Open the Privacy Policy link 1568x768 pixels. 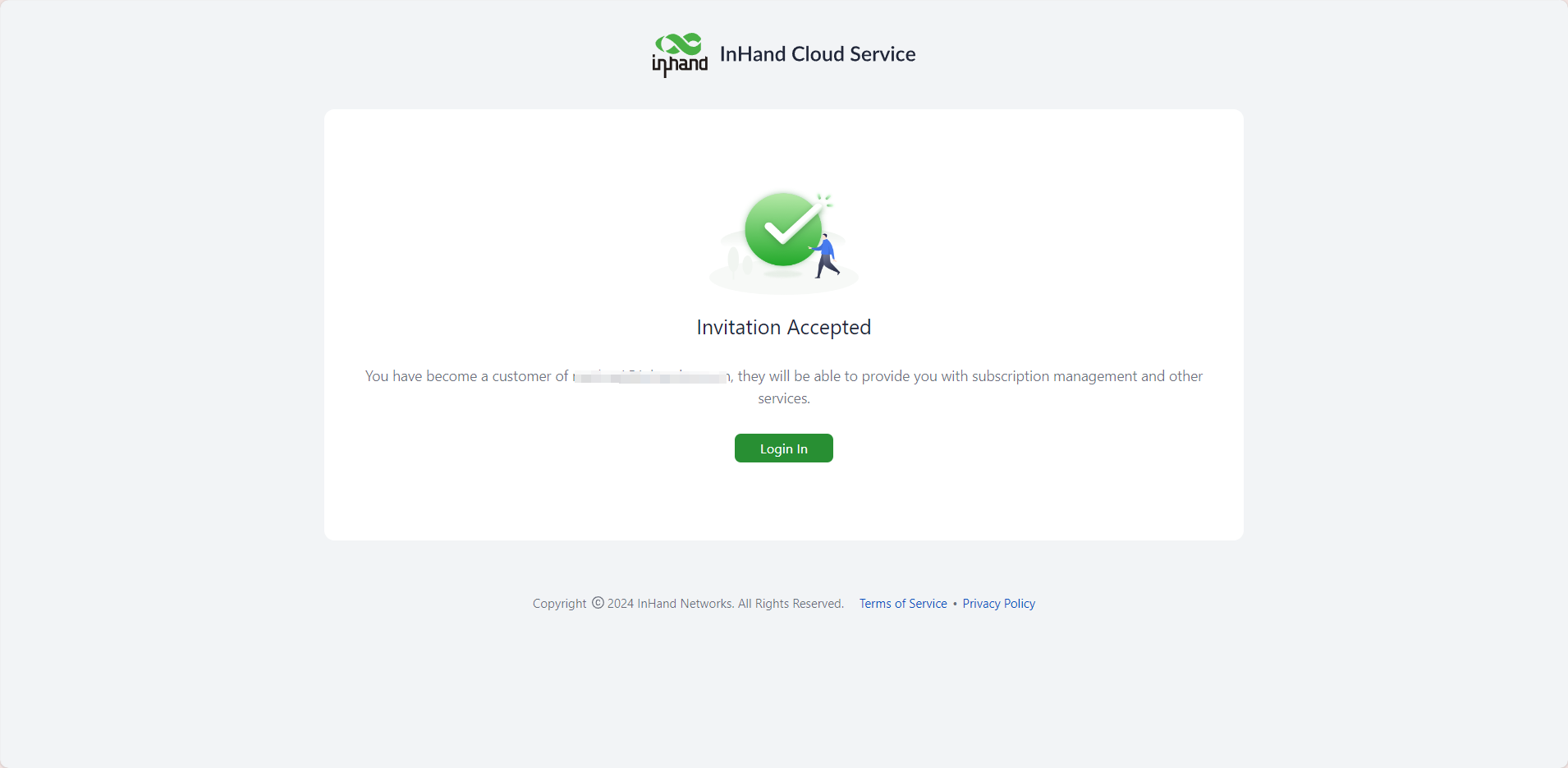tap(998, 604)
